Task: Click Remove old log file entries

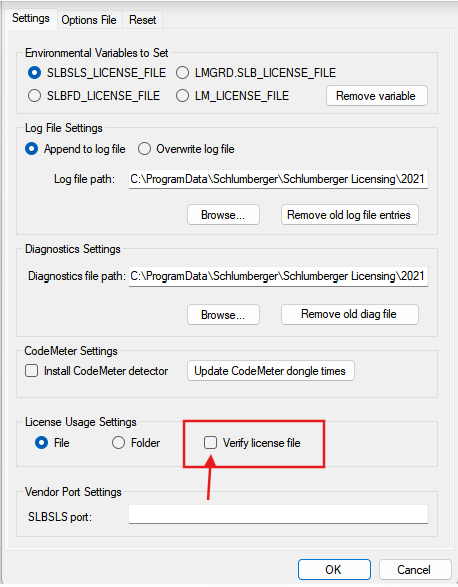Action: click(349, 215)
